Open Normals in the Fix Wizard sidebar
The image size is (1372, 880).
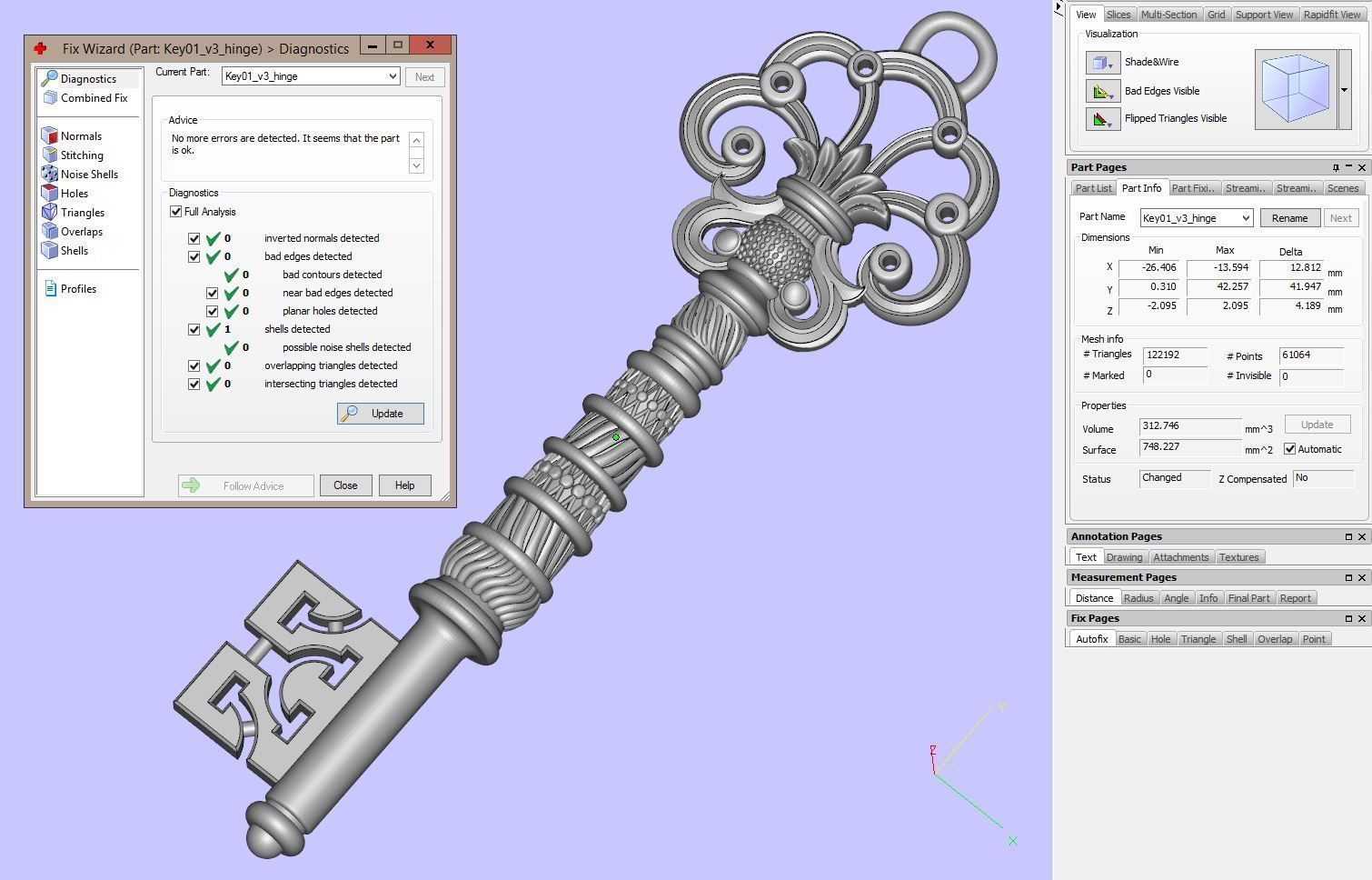pos(81,136)
